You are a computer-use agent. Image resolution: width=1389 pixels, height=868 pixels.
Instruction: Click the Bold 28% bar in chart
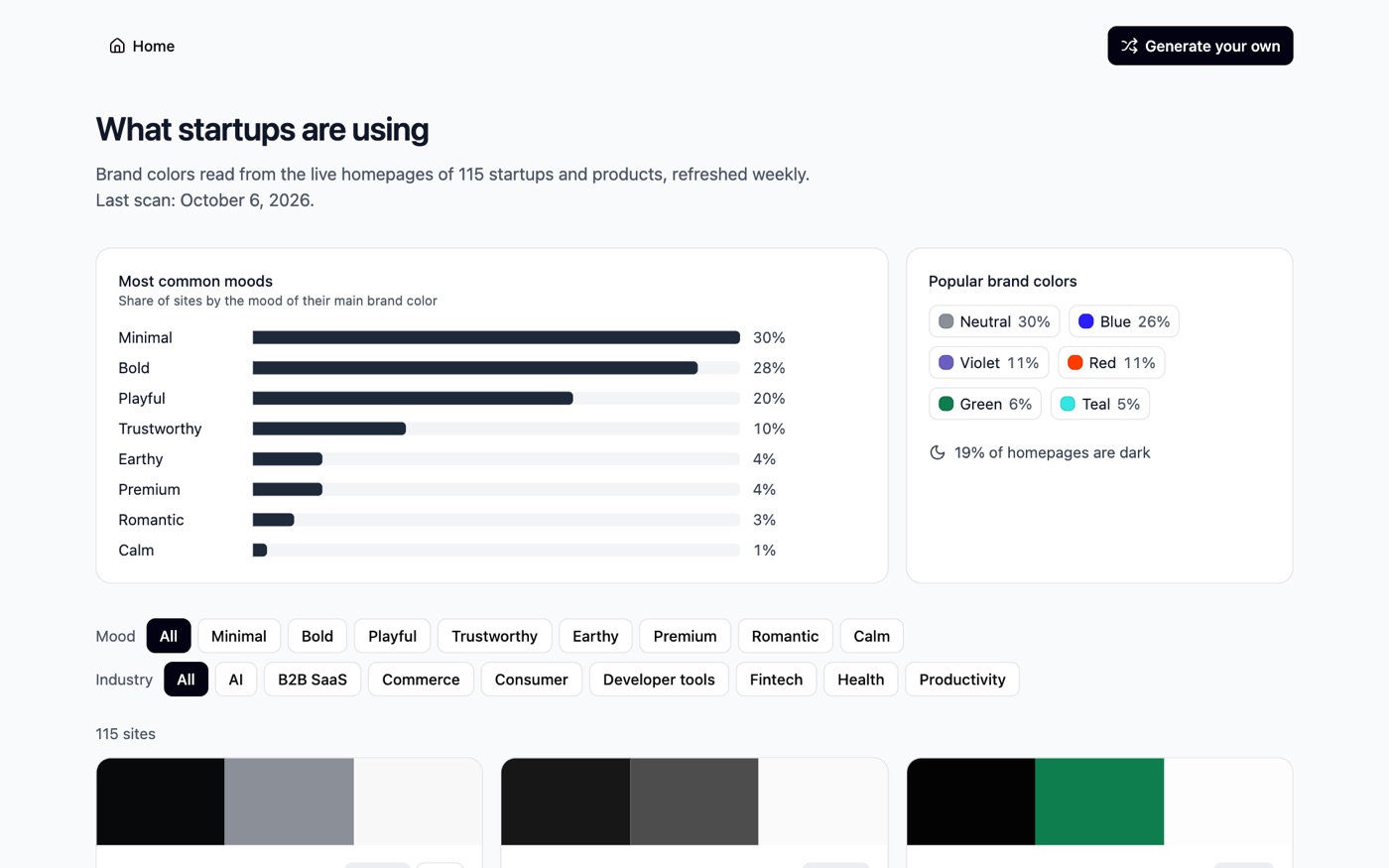coord(475,368)
